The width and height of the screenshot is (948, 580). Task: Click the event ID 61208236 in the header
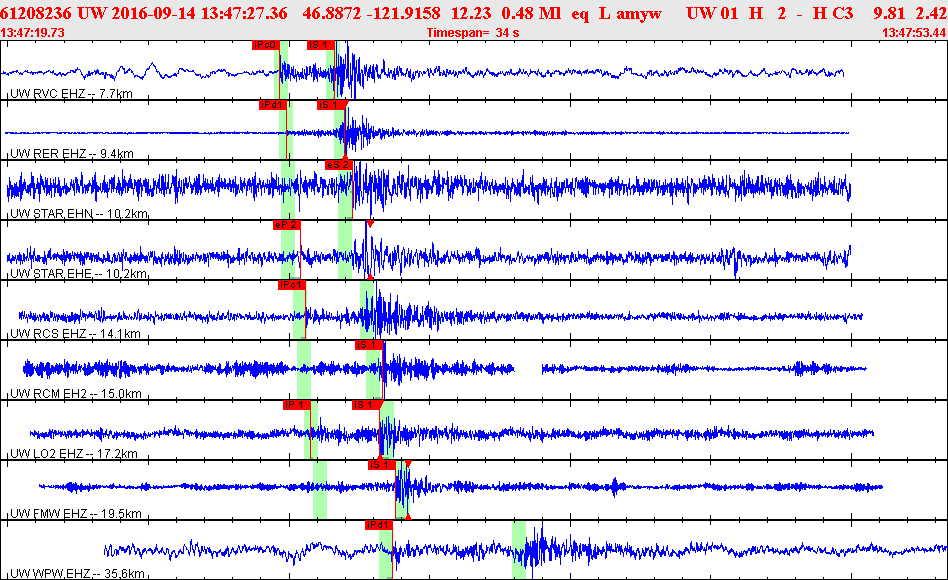[x=36, y=13]
